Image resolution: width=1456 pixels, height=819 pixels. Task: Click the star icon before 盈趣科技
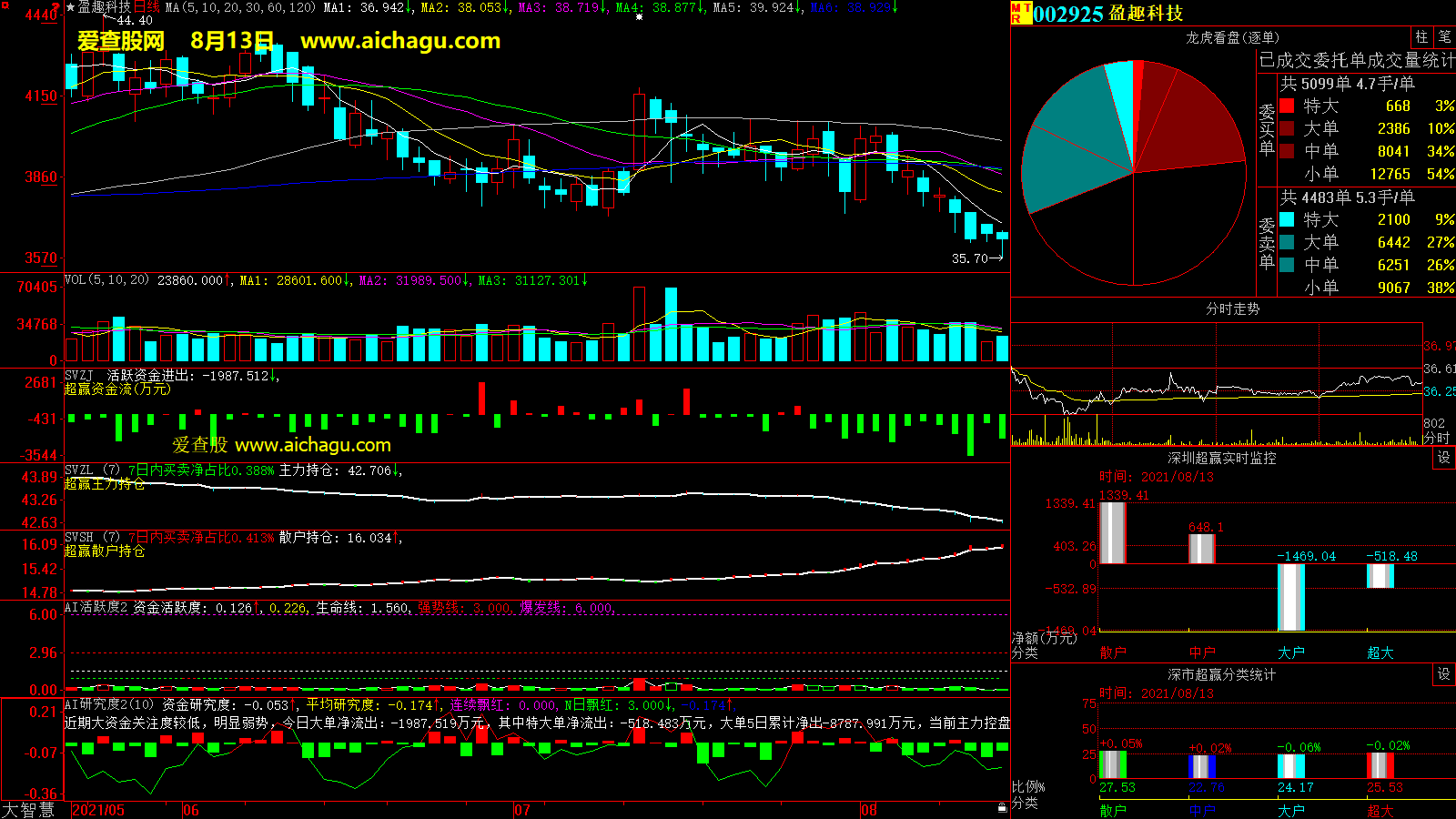pyautogui.click(x=70, y=7)
